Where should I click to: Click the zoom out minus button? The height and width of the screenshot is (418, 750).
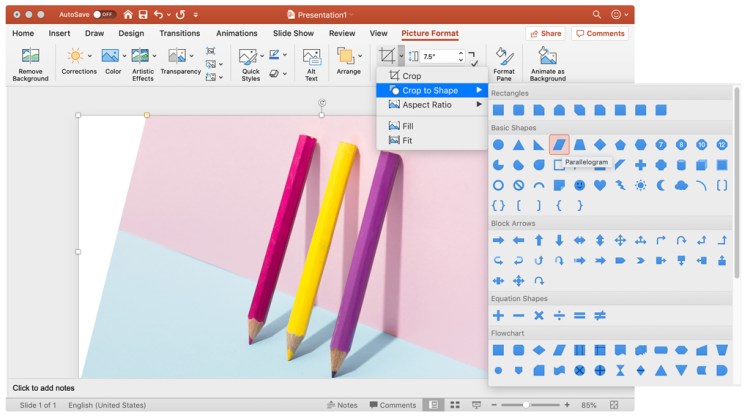(x=494, y=405)
